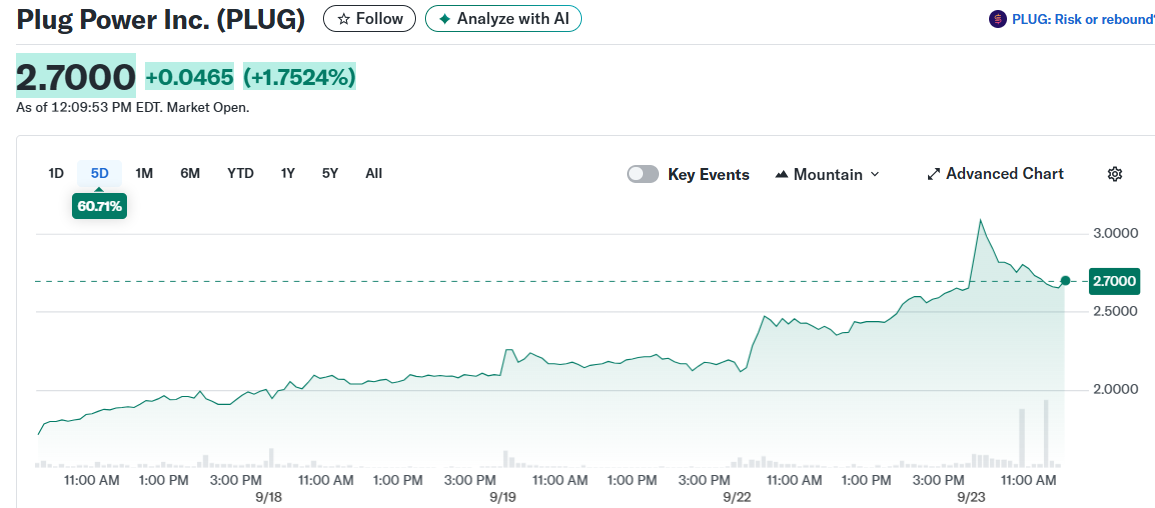Click the chart settings gear icon
Screen dimensions: 1155x508
[x=1114, y=174]
